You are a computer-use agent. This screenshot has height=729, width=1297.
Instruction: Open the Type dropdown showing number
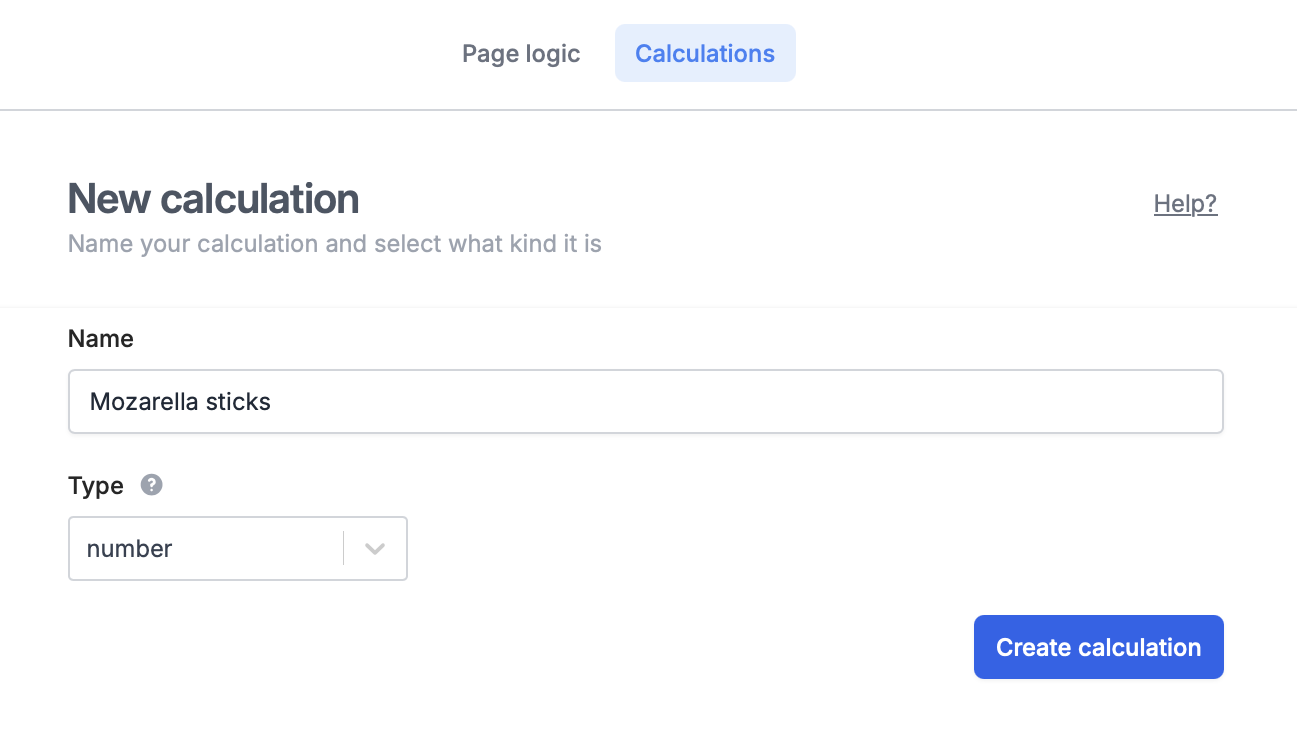point(237,548)
